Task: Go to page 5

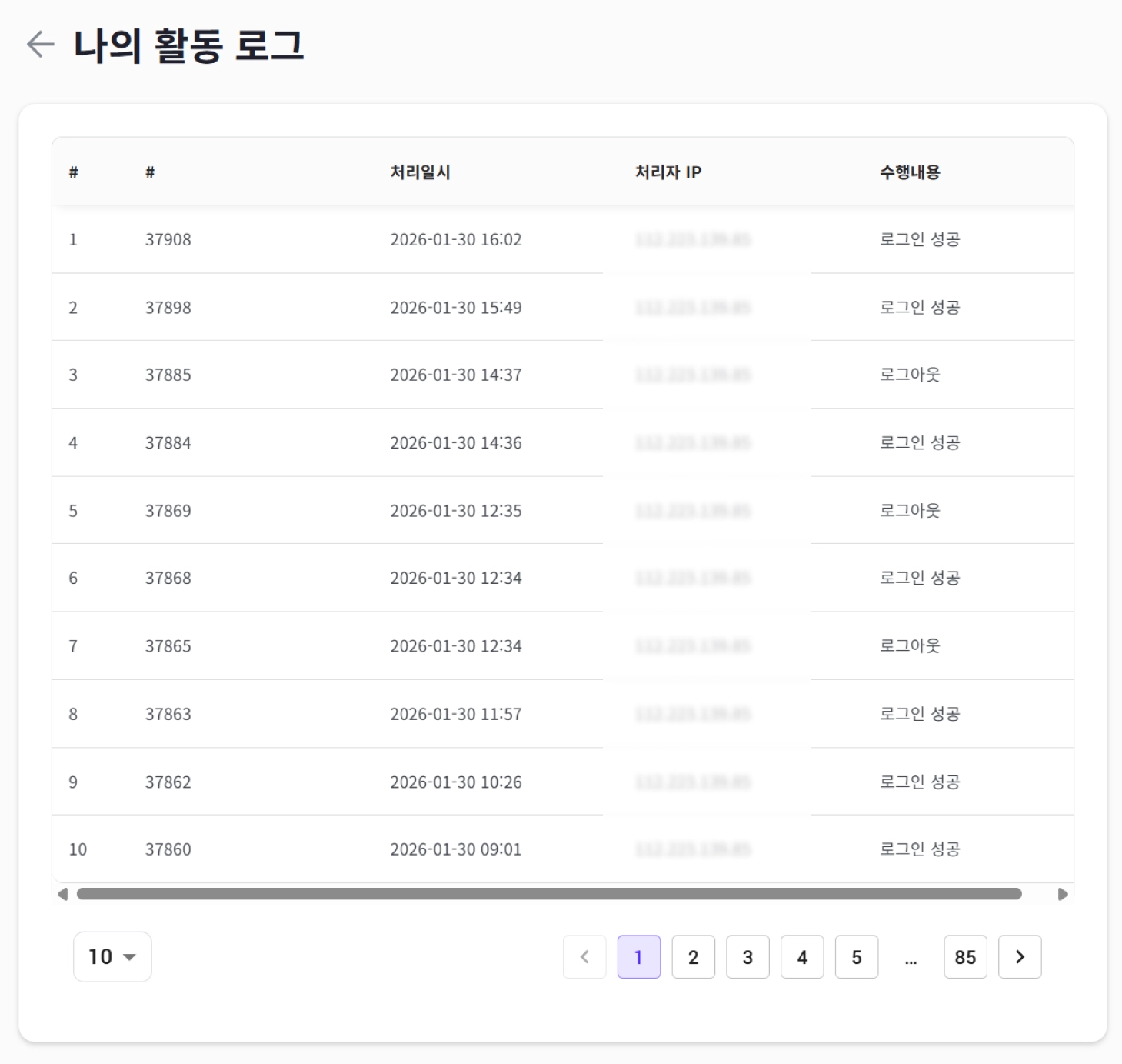Action: pyautogui.click(x=857, y=957)
